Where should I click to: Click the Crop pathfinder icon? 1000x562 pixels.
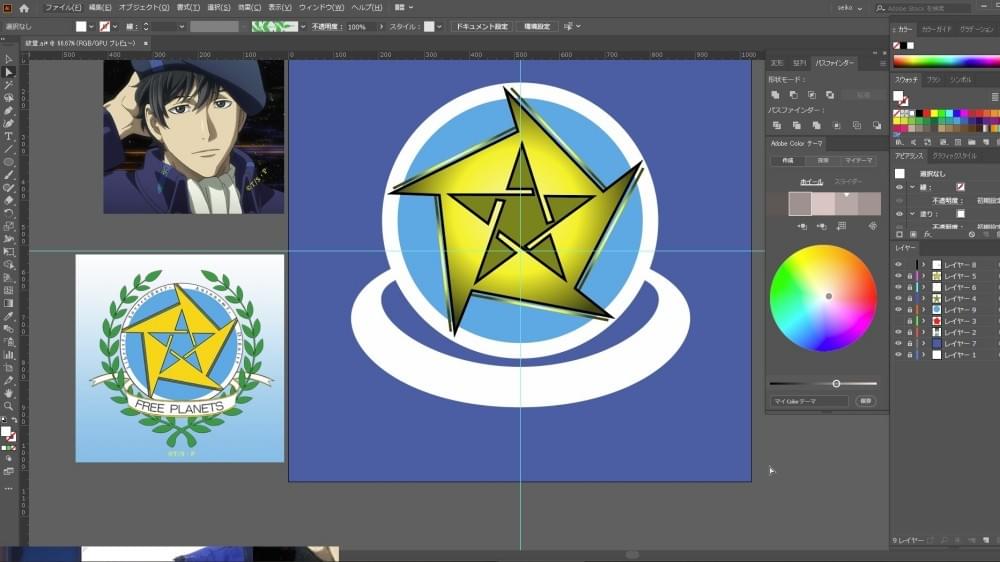pyautogui.click(x=837, y=126)
